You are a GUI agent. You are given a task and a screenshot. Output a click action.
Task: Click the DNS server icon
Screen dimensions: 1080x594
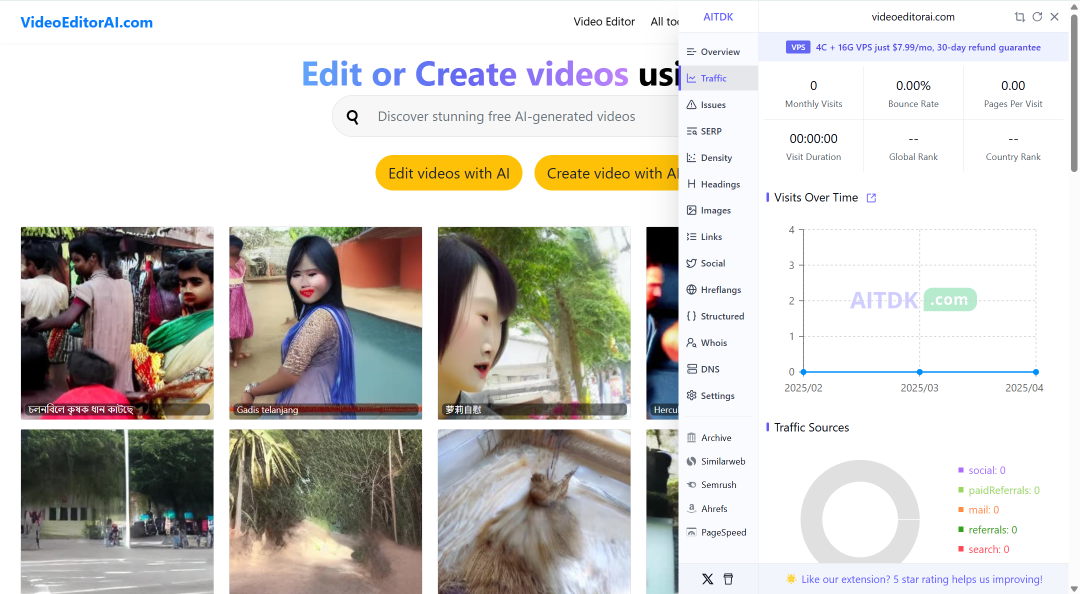click(692, 369)
